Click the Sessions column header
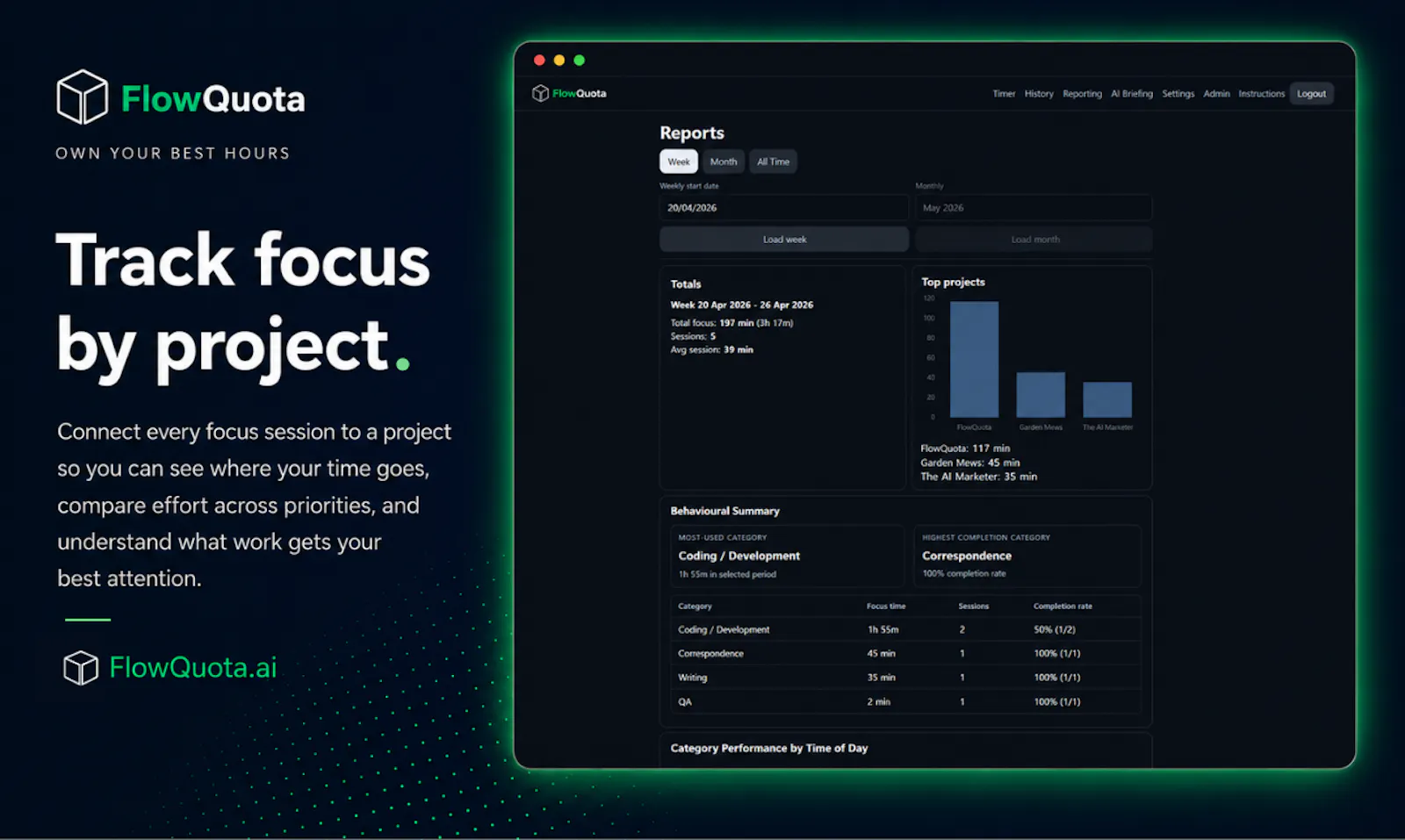The image size is (1405, 840). click(974, 607)
